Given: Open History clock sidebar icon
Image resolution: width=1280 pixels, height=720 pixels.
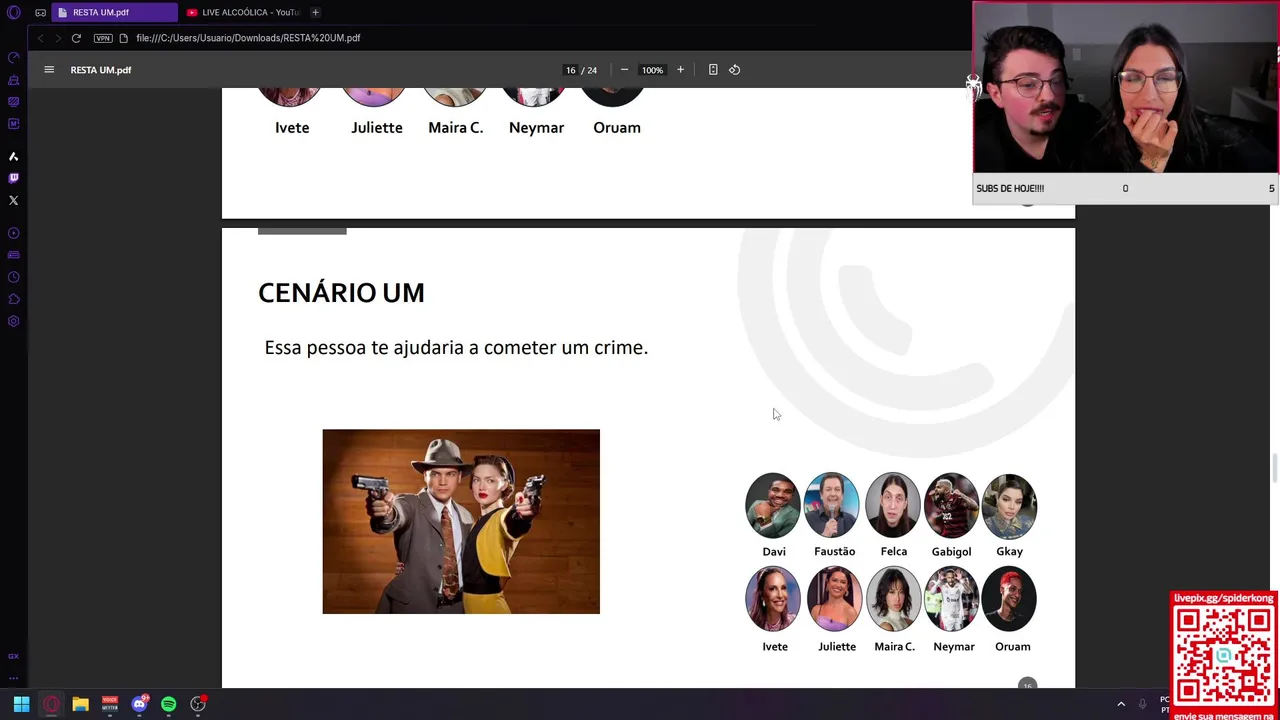Looking at the screenshot, I should pyautogui.click(x=13, y=277).
